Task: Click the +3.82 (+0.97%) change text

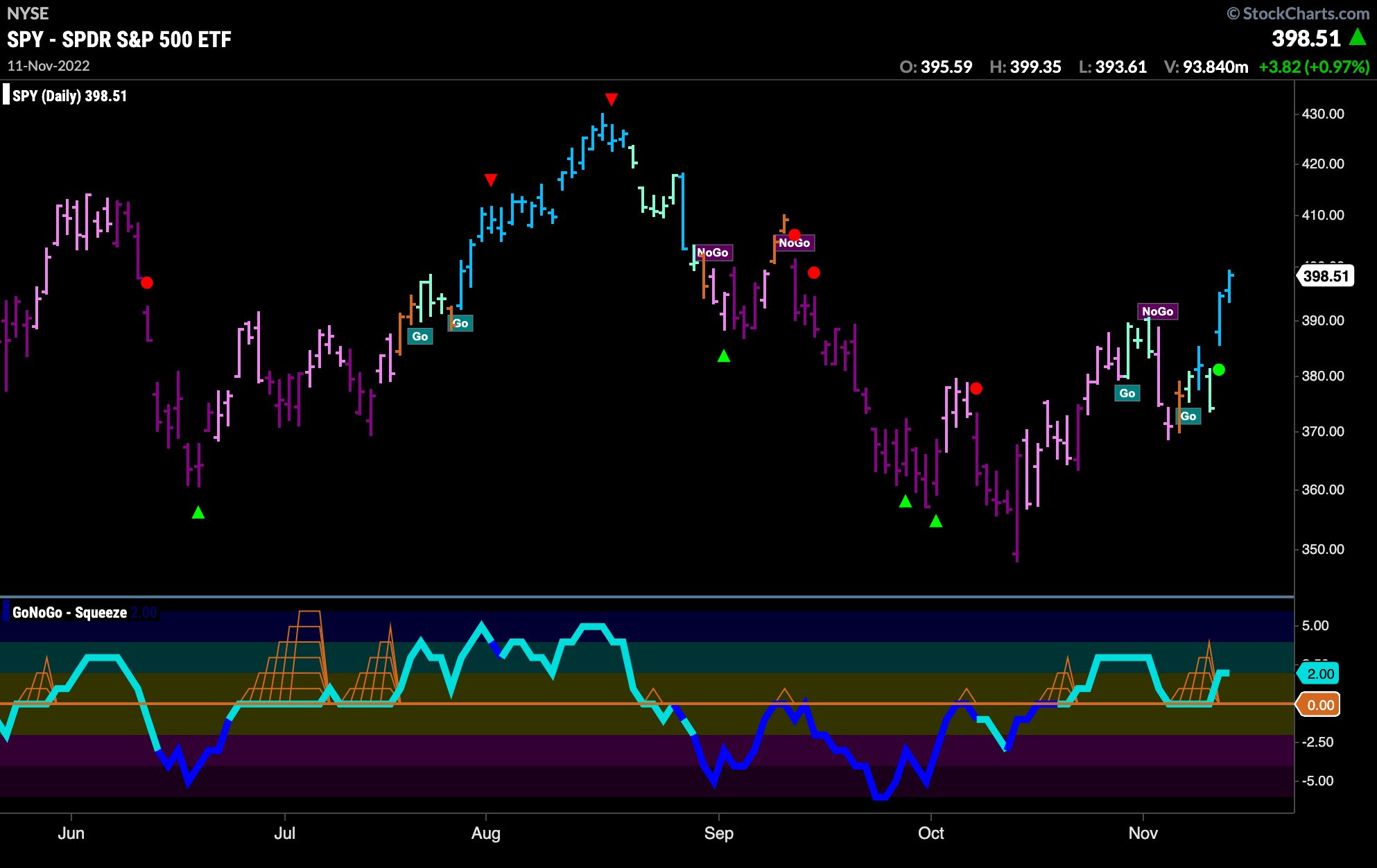Action: click(1314, 67)
